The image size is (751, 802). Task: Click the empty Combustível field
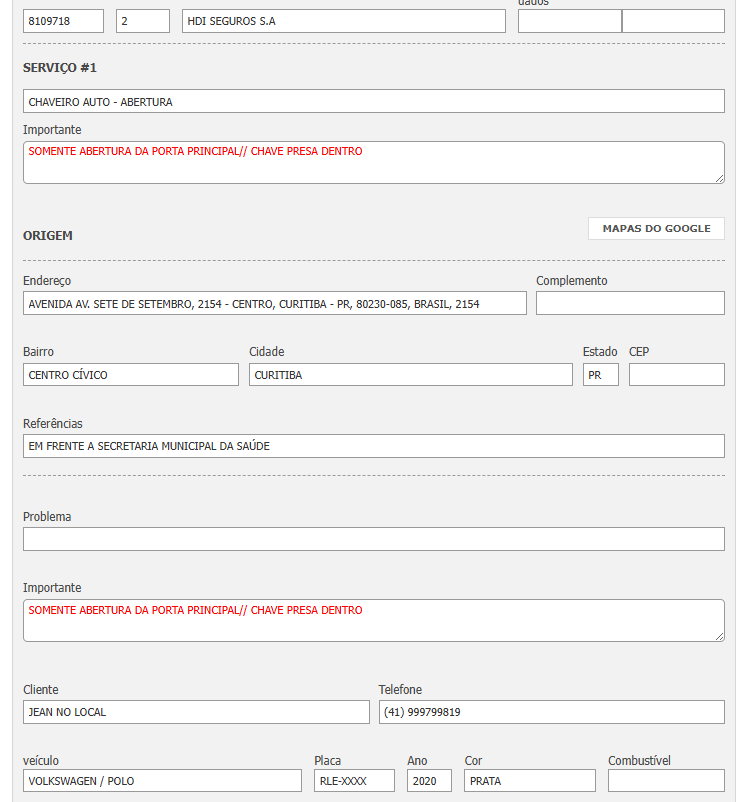tap(665, 781)
